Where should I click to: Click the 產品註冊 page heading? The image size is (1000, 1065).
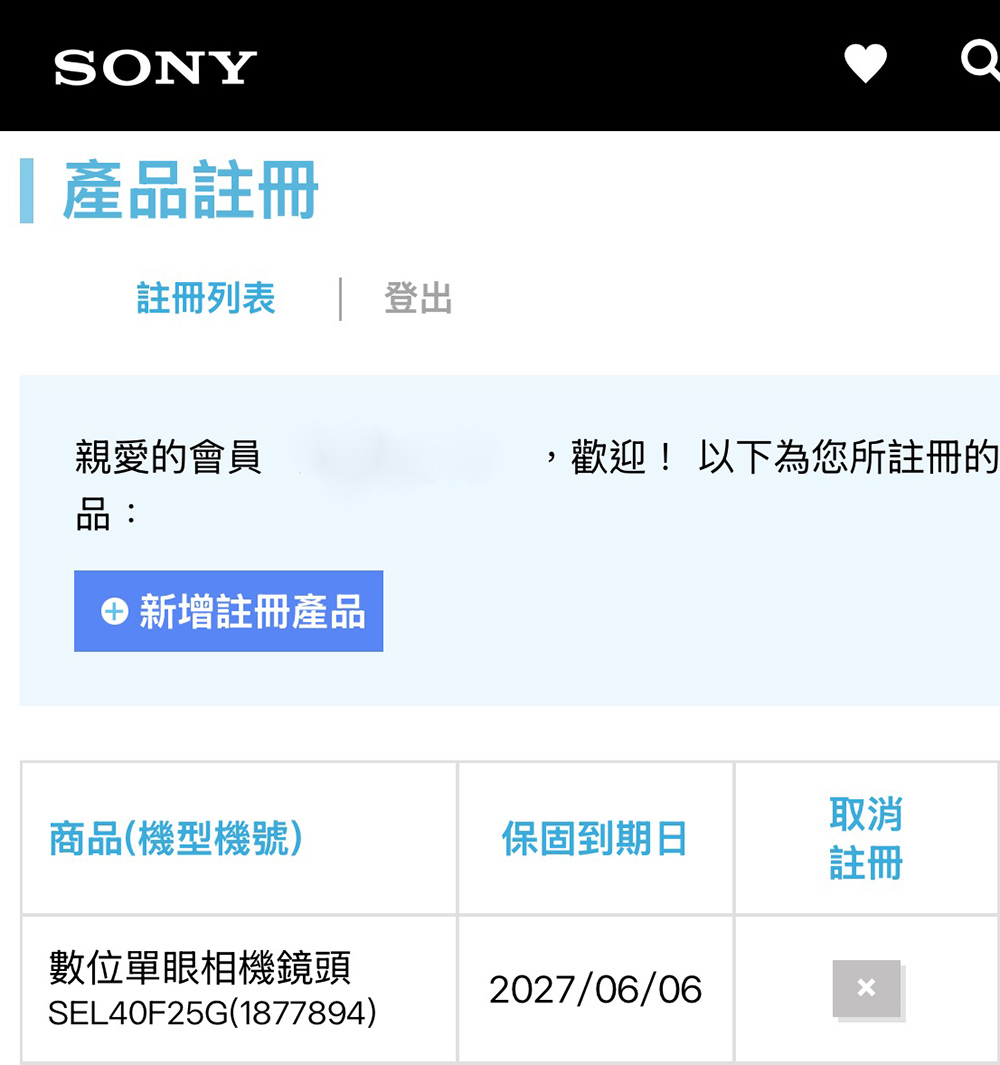pyautogui.click(x=191, y=190)
